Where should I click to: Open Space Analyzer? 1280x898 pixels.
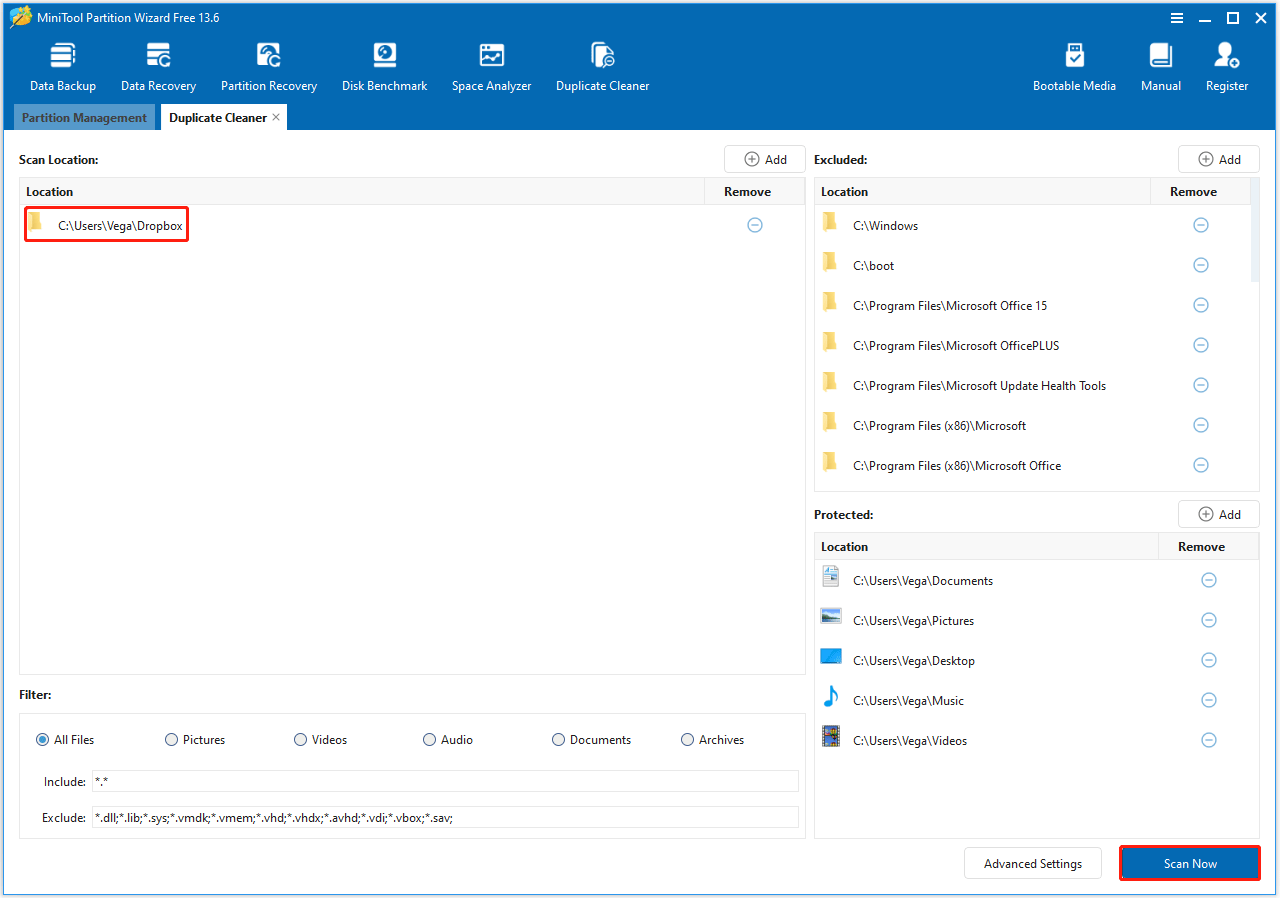click(491, 68)
